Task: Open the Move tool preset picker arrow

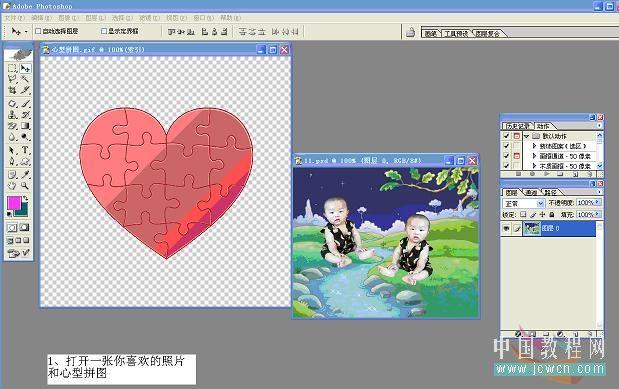Action: point(26,31)
